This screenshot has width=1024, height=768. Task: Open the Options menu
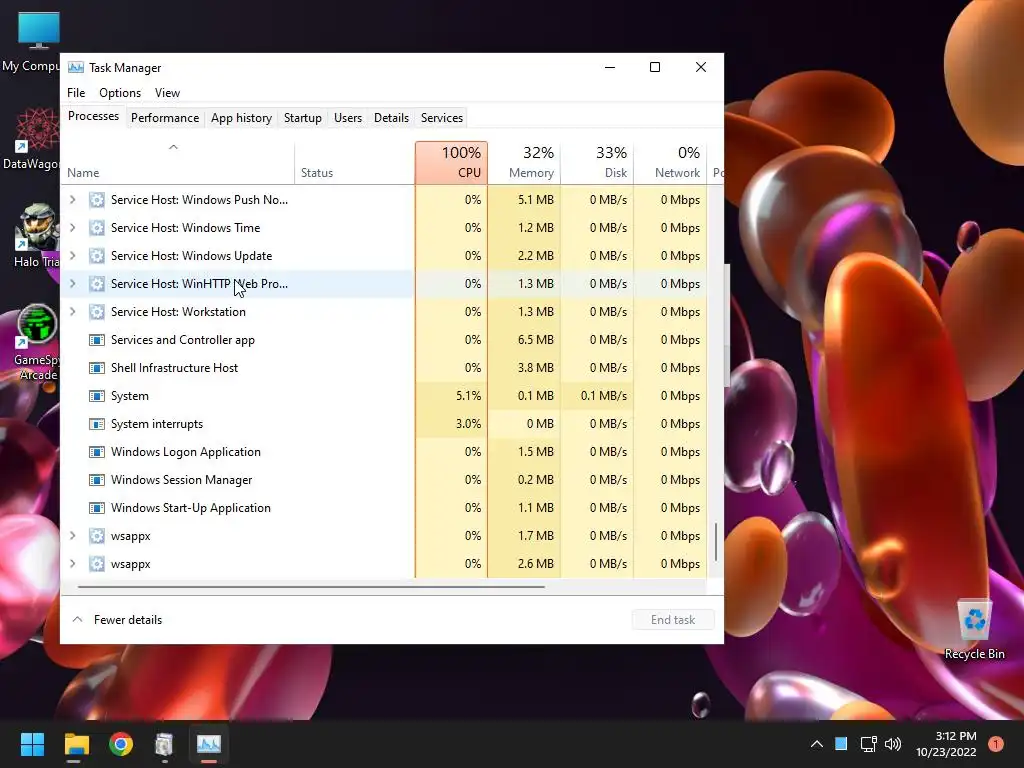[120, 93]
